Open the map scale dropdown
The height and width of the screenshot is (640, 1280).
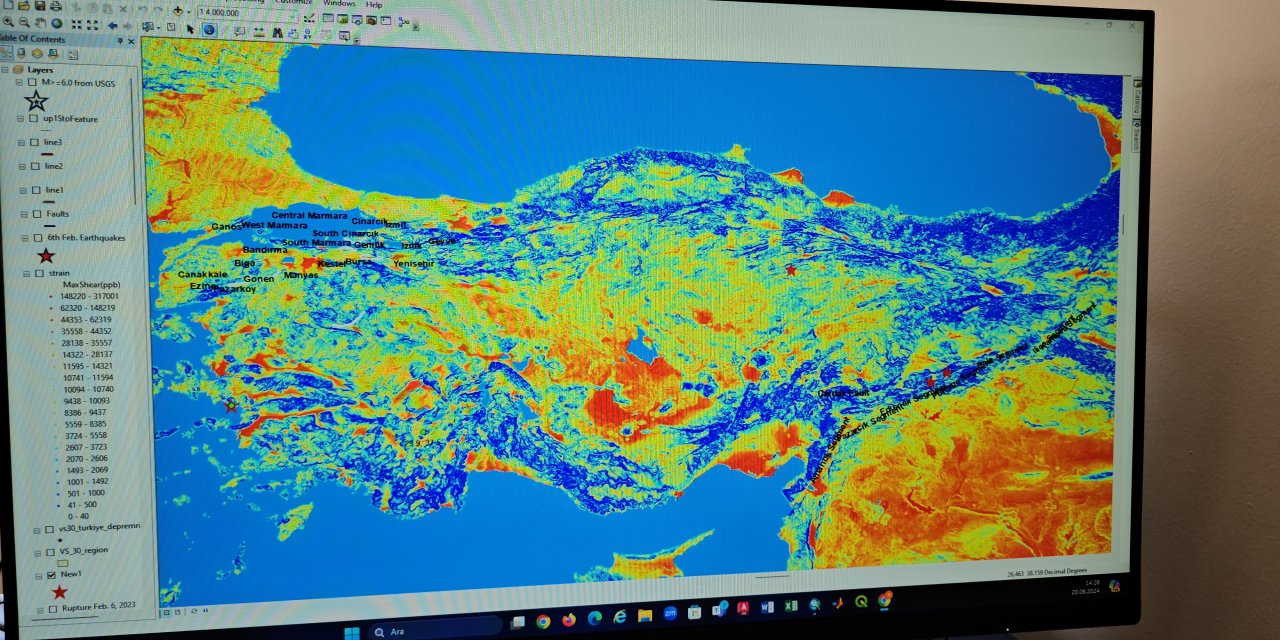point(293,14)
